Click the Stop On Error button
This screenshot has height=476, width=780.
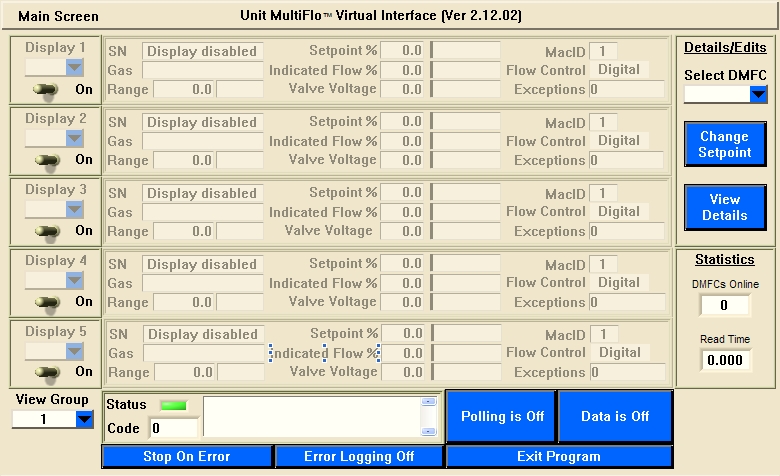pyautogui.click(x=187, y=457)
